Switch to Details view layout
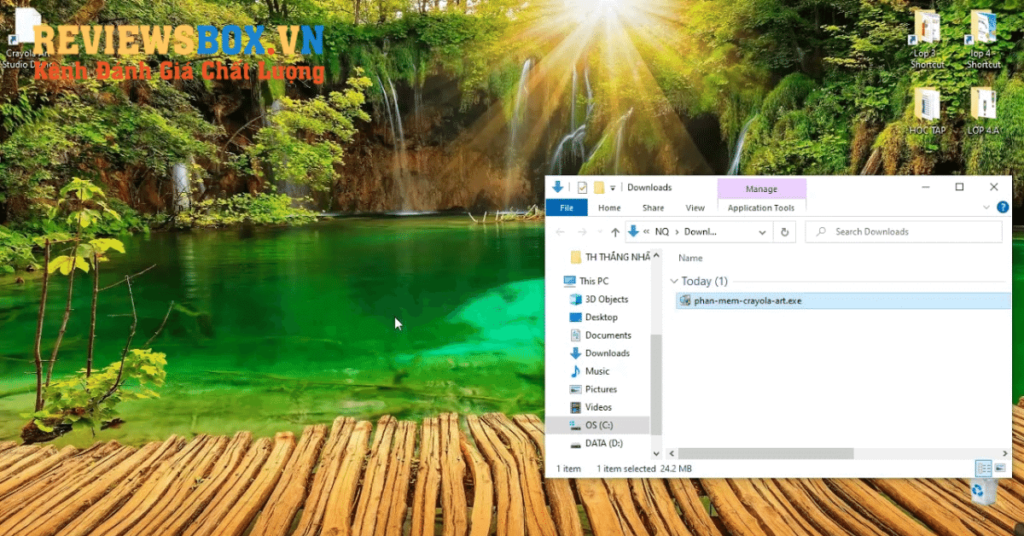This screenshot has height=536, width=1024. 981,468
